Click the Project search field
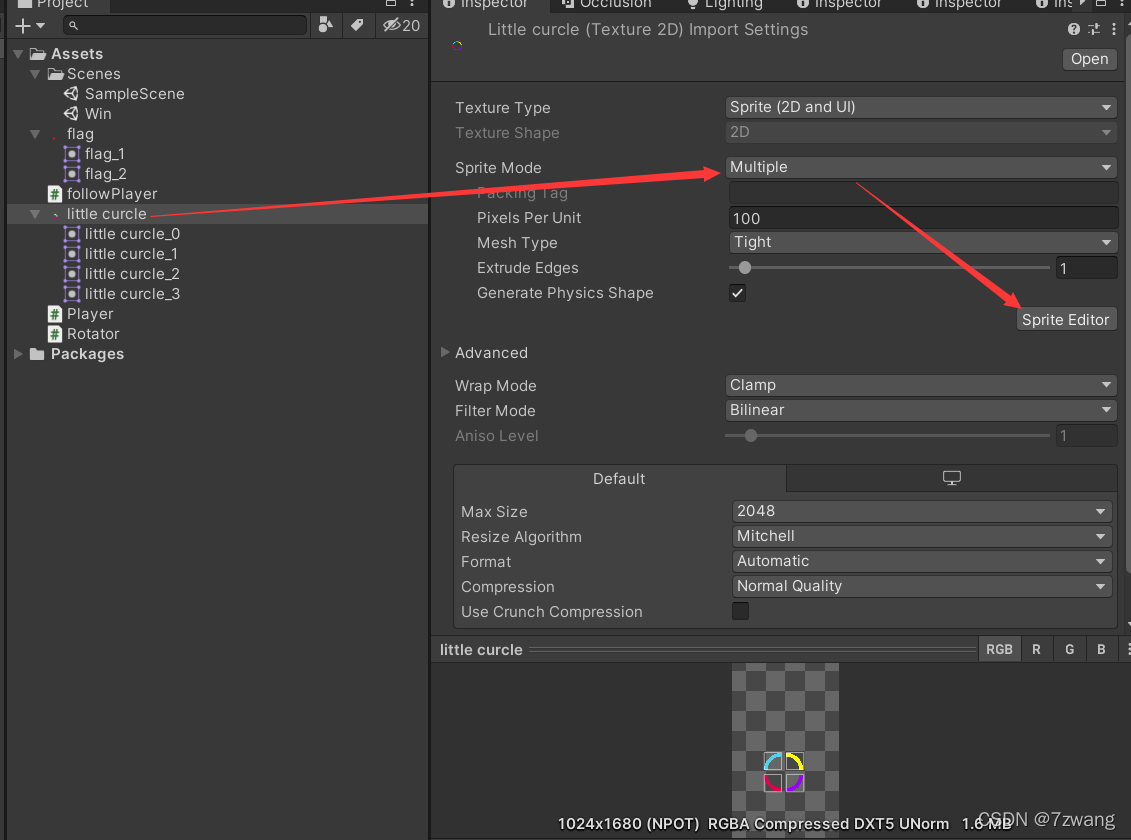The width and height of the screenshot is (1131, 840). [x=185, y=25]
